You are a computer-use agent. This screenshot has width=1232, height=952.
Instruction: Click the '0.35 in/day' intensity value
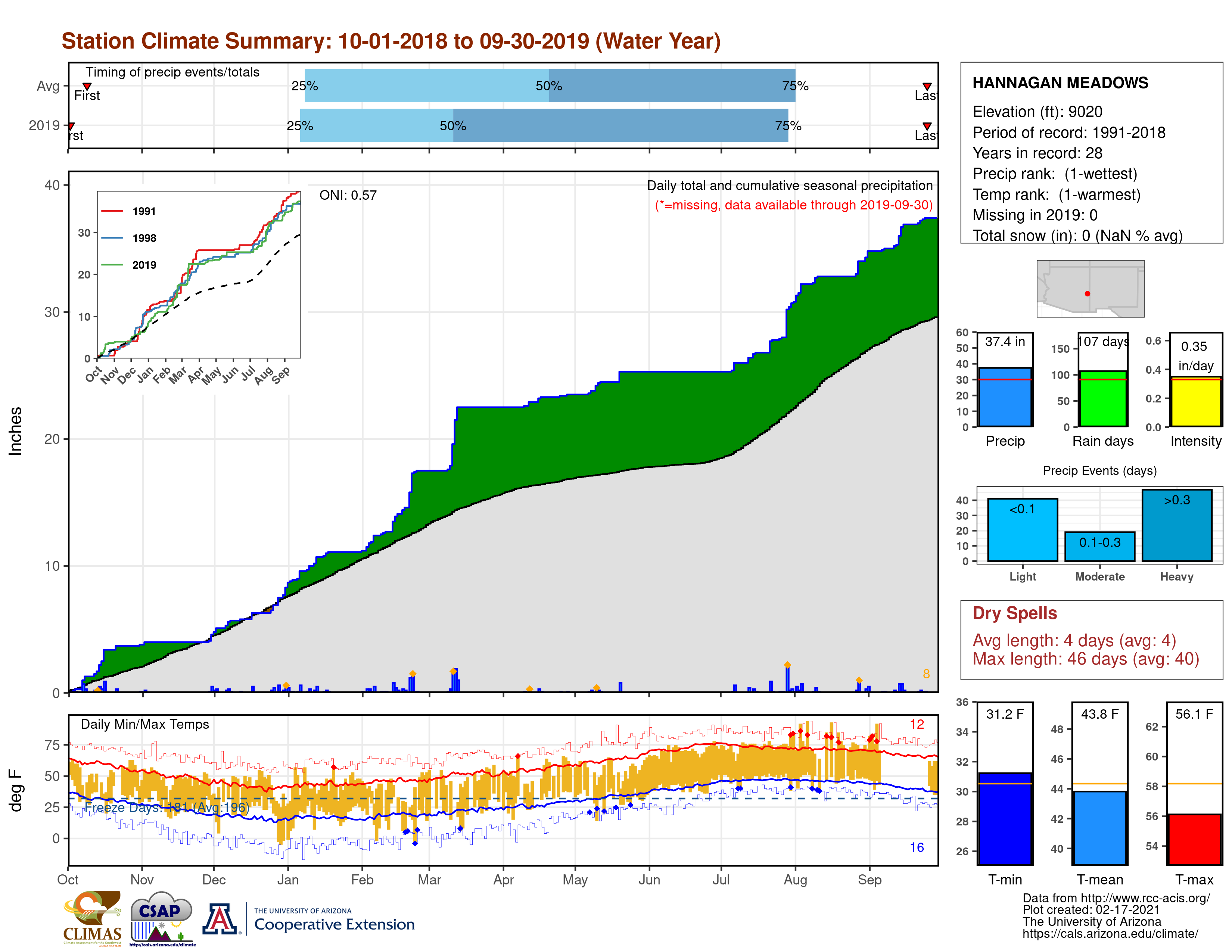click(1195, 356)
